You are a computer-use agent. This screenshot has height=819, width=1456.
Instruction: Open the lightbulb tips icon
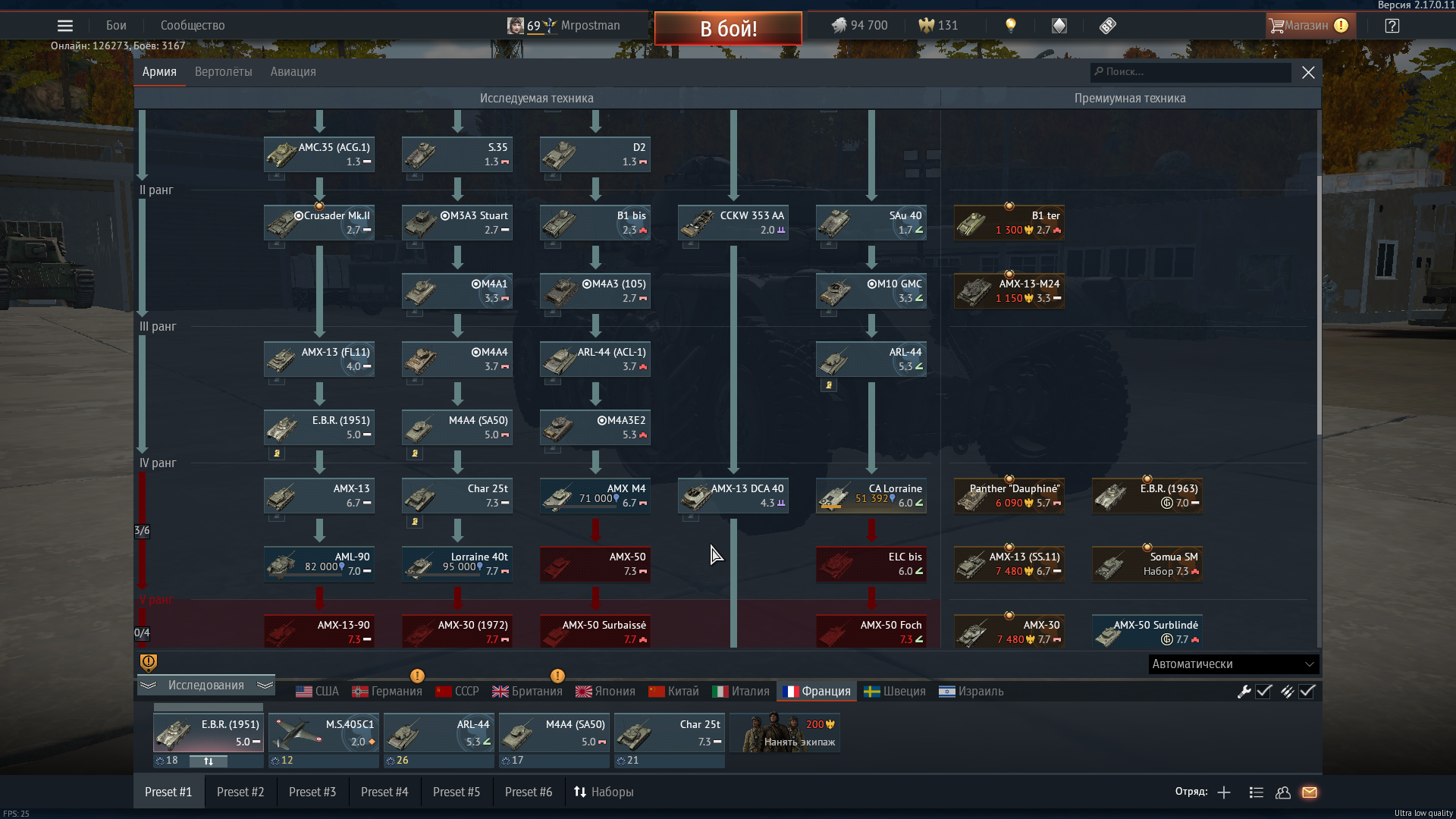[x=1010, y=26]
